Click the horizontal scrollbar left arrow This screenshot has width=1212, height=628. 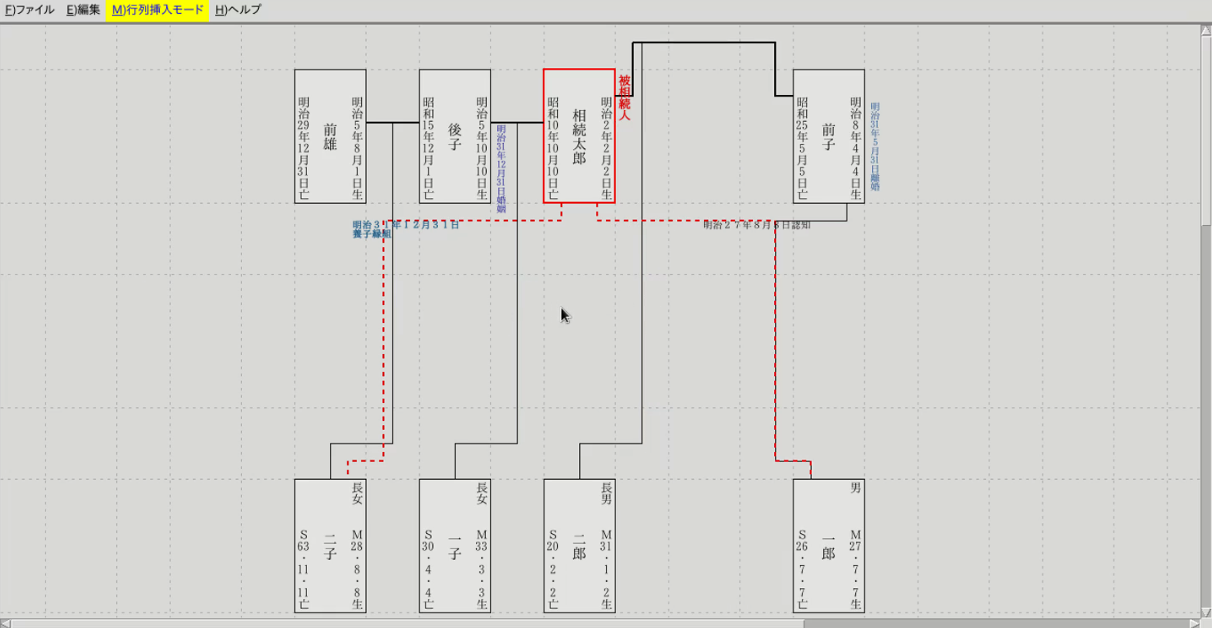point(6,623)
